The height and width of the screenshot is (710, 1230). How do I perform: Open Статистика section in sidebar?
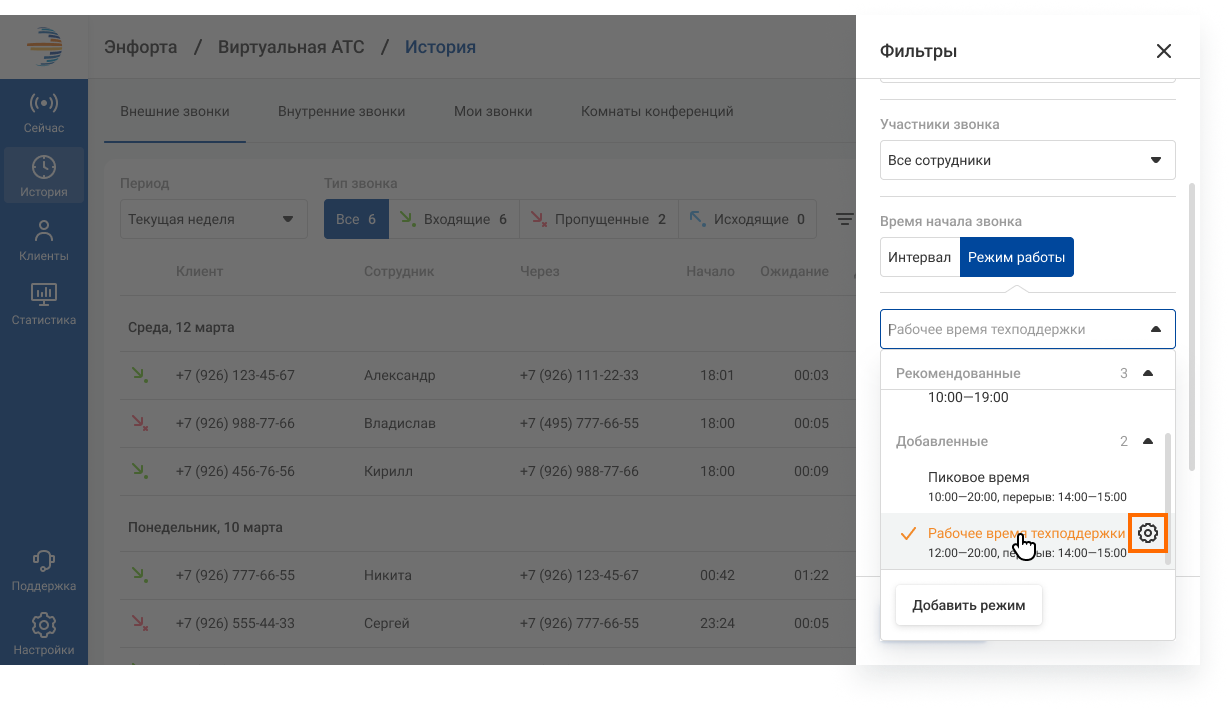click(44, 305)
